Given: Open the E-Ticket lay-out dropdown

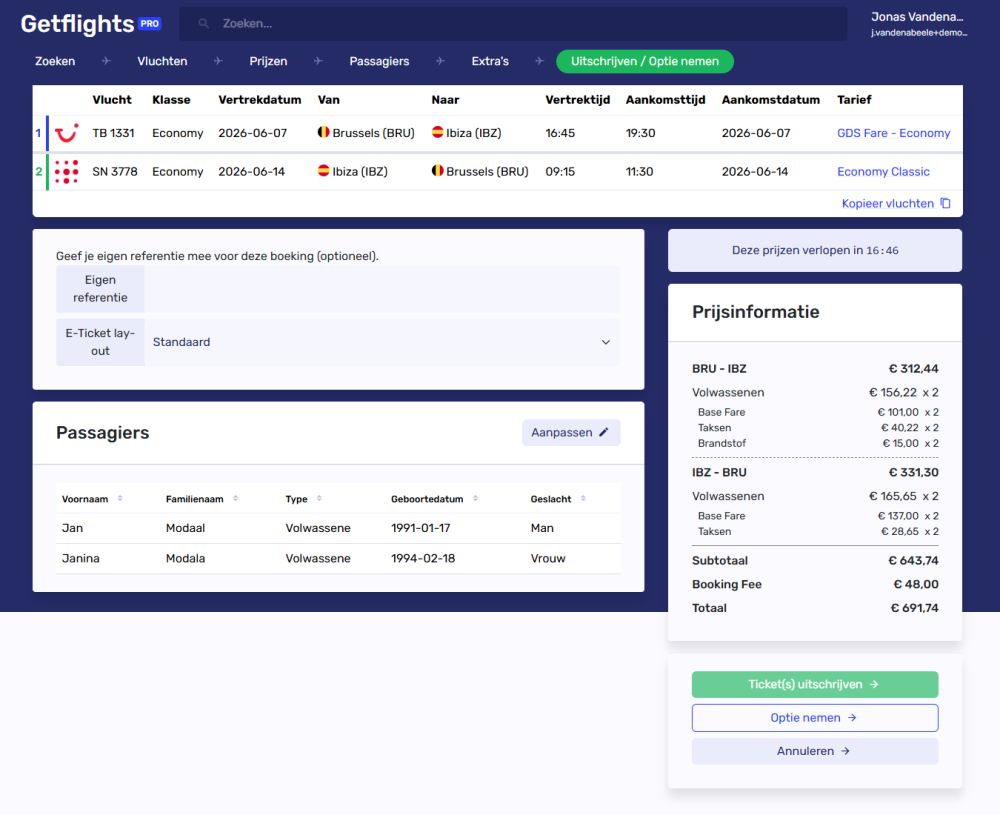Looking at the screenshot, I should [x=382, y=342].
